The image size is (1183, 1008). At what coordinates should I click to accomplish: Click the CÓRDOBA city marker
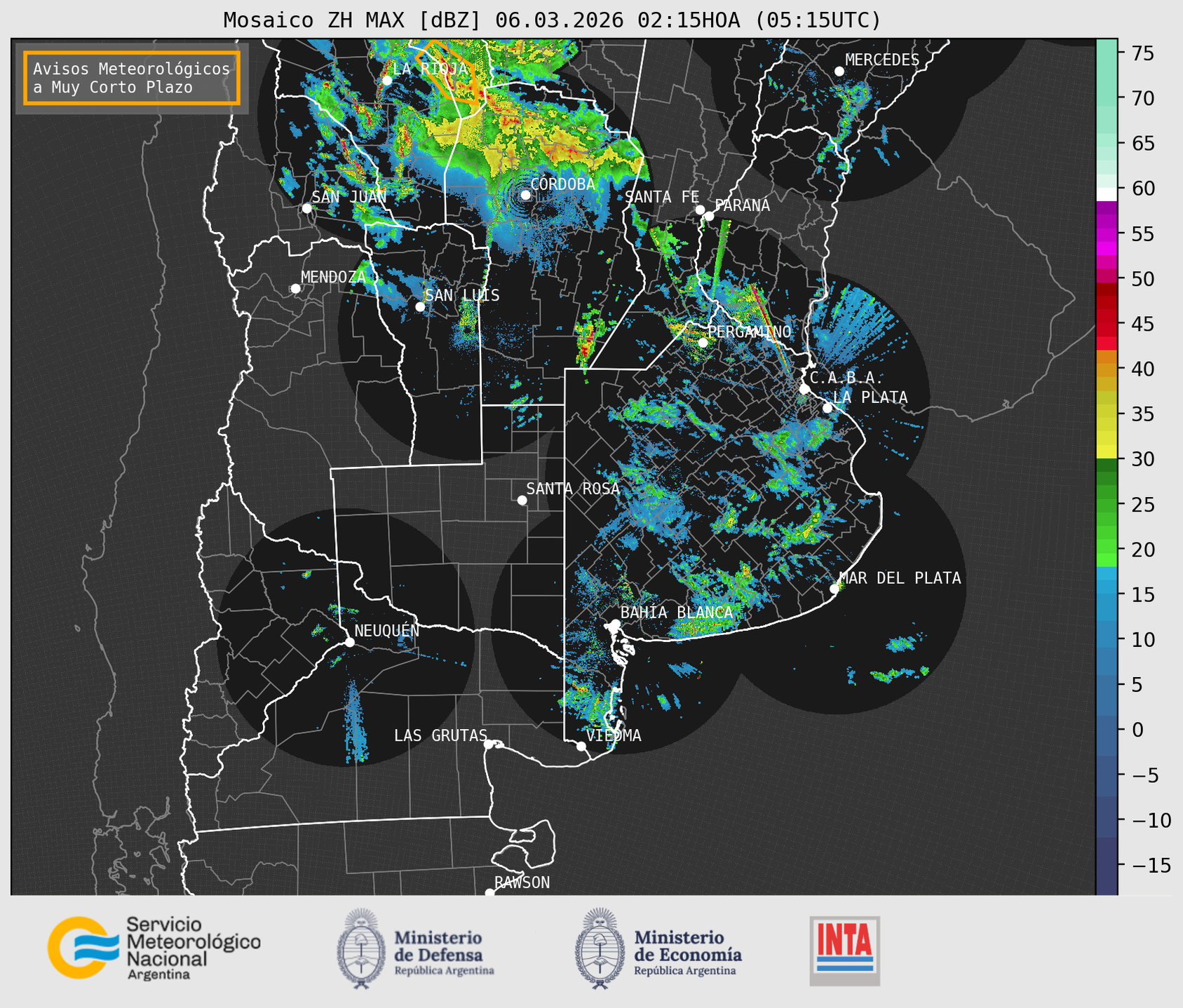(x=525, y=195)
